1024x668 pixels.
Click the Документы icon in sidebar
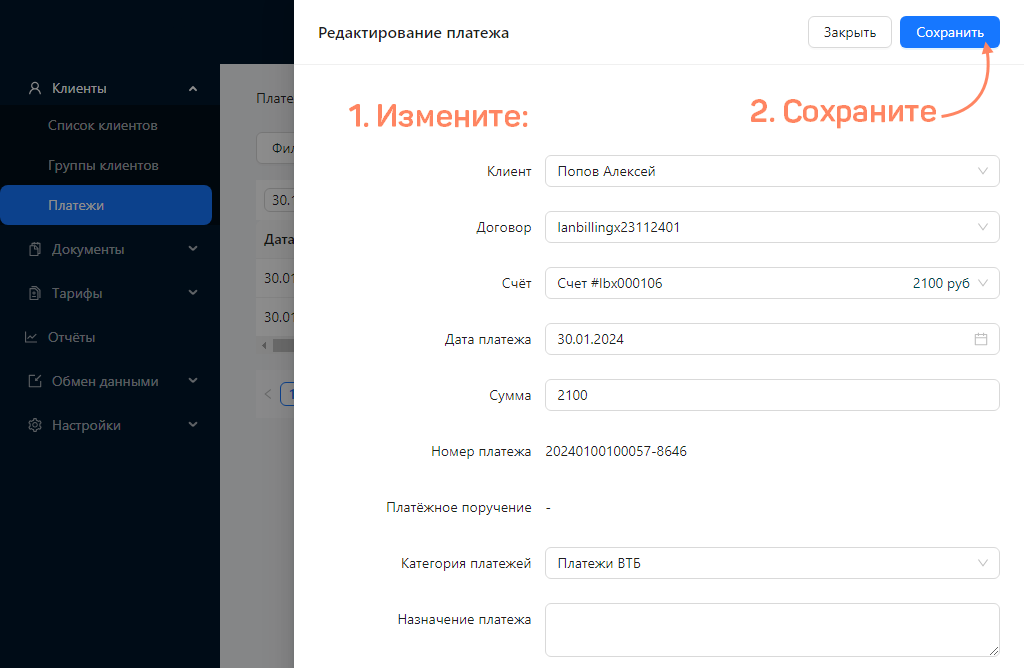(x=35, y=249)
